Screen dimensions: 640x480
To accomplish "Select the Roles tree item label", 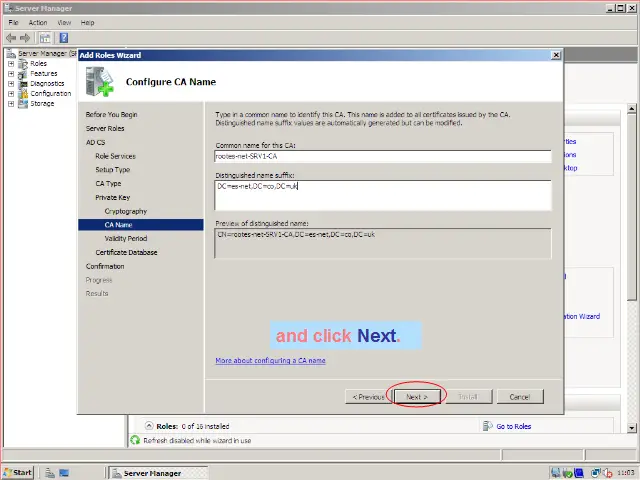I will click(x=38, y=64).
